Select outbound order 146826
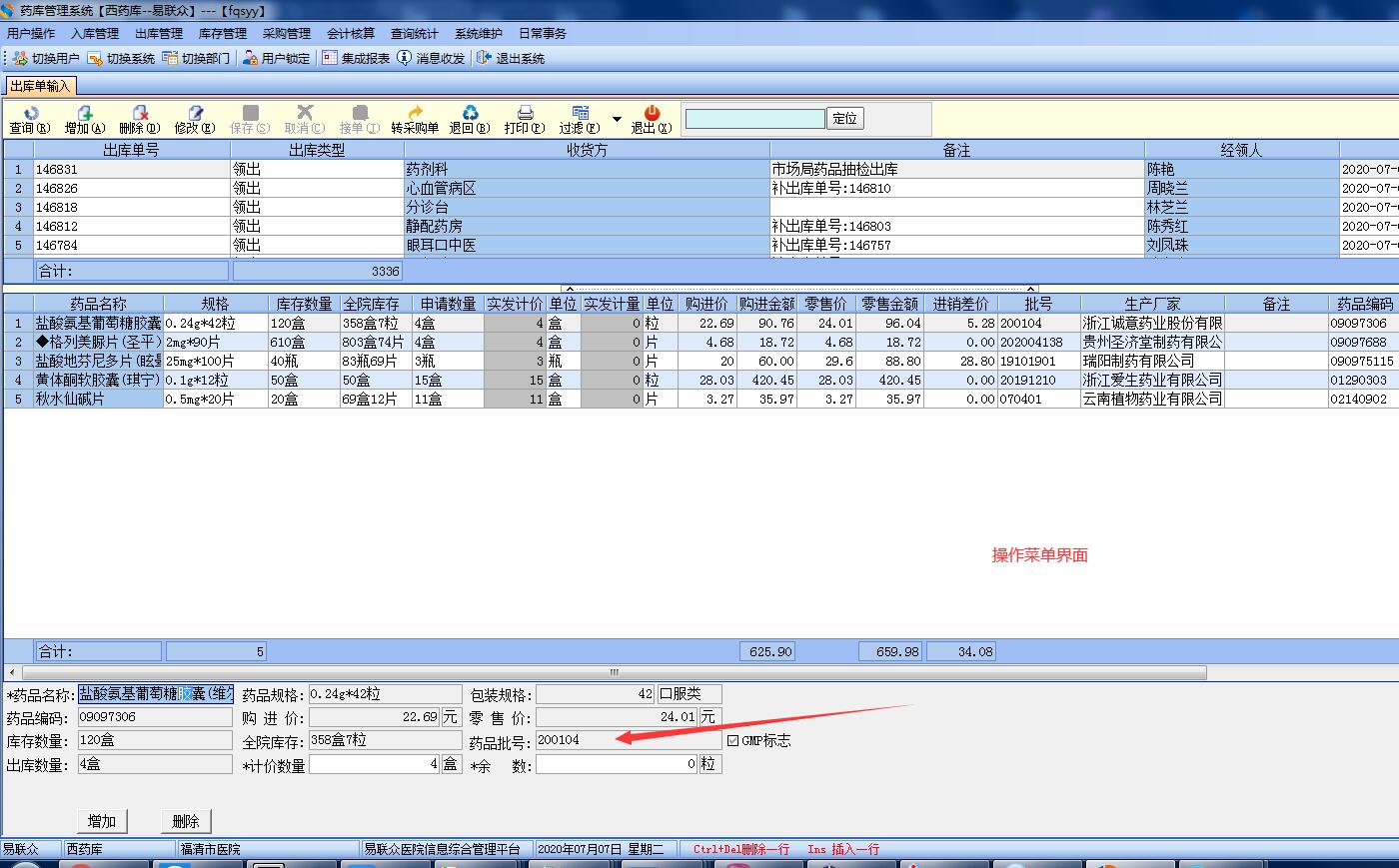 pyautogui.click(x=132, y=188)
